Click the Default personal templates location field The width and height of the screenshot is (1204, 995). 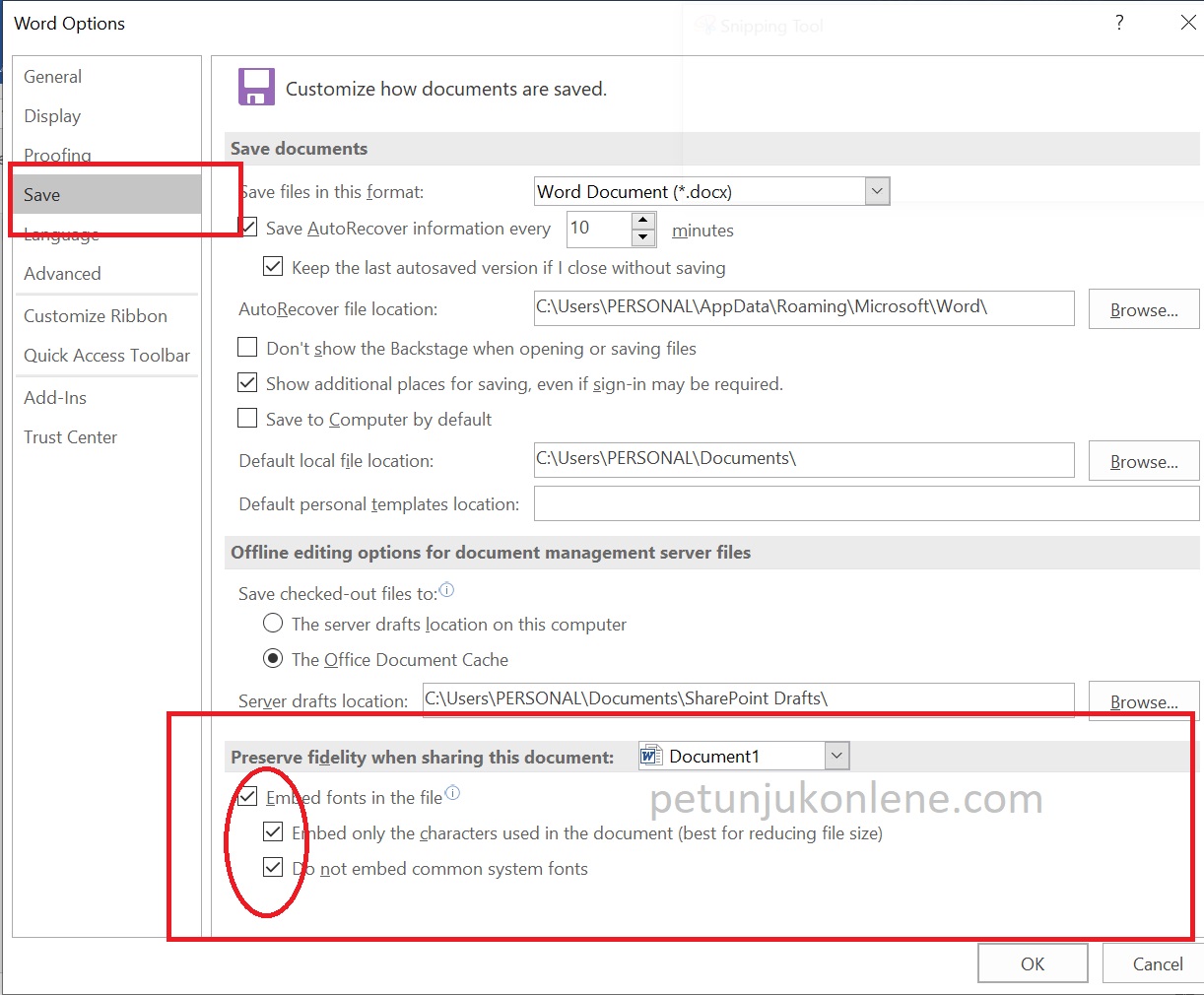click(866, 503)
